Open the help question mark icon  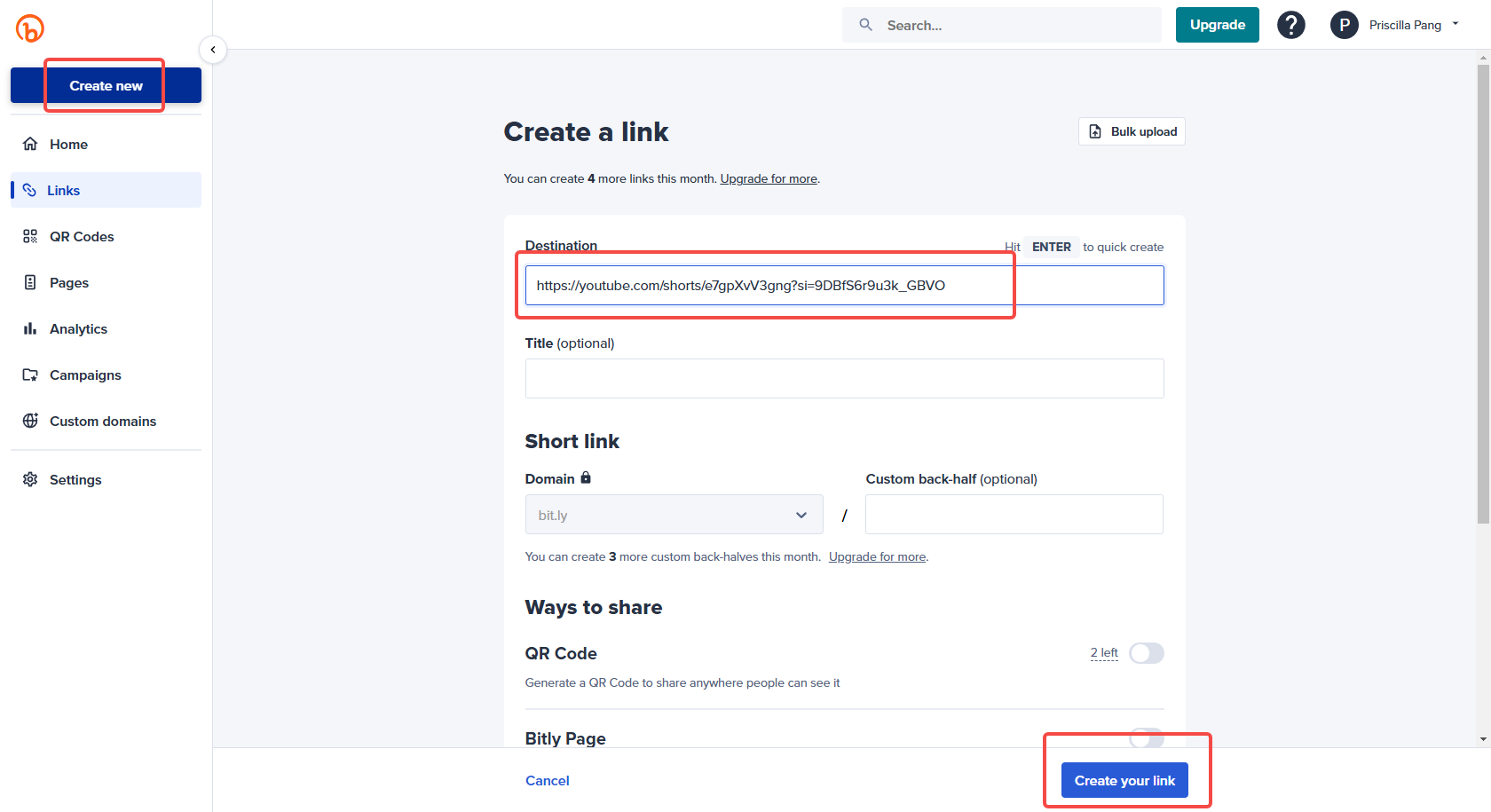[x=1291, y=25]
